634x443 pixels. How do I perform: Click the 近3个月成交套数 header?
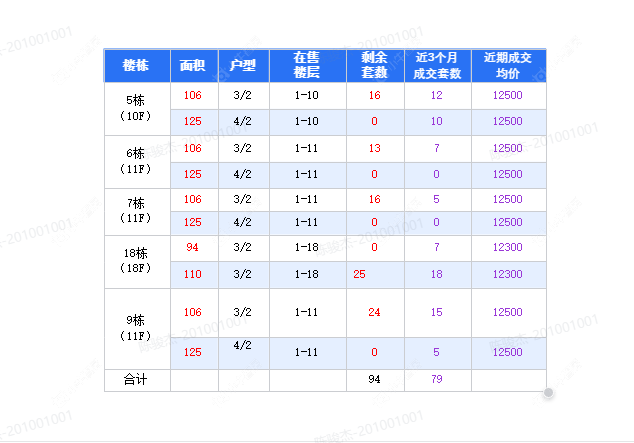[437, 66]
